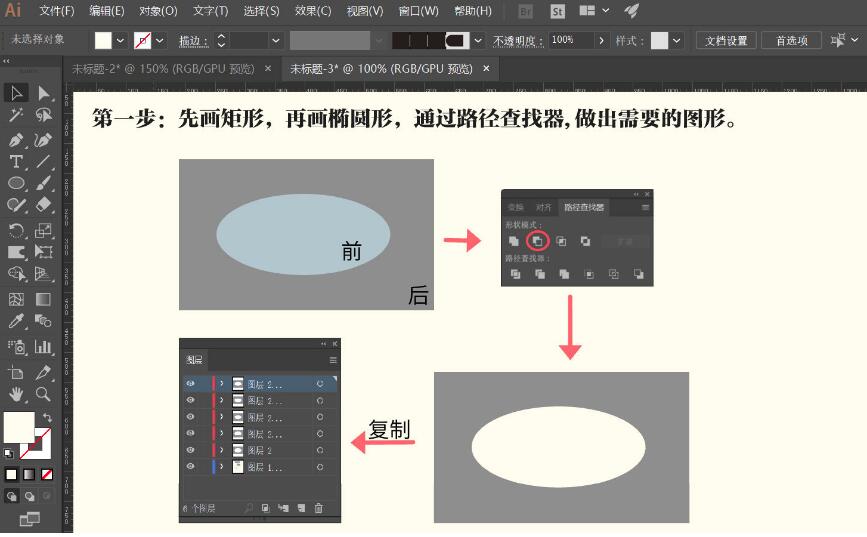Viewport: 867px width, 537px height.
Task: Expand the 不透明度 opacity arrow
Action: coord(601,41)
